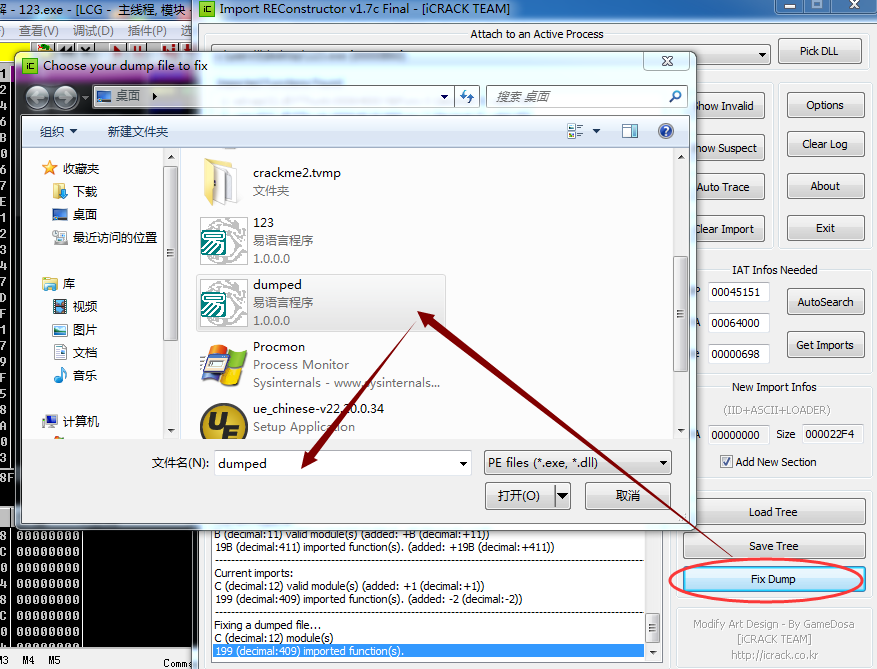Select the 123 program file icon
Screen dimensions: 877x669
click(224, 241)
